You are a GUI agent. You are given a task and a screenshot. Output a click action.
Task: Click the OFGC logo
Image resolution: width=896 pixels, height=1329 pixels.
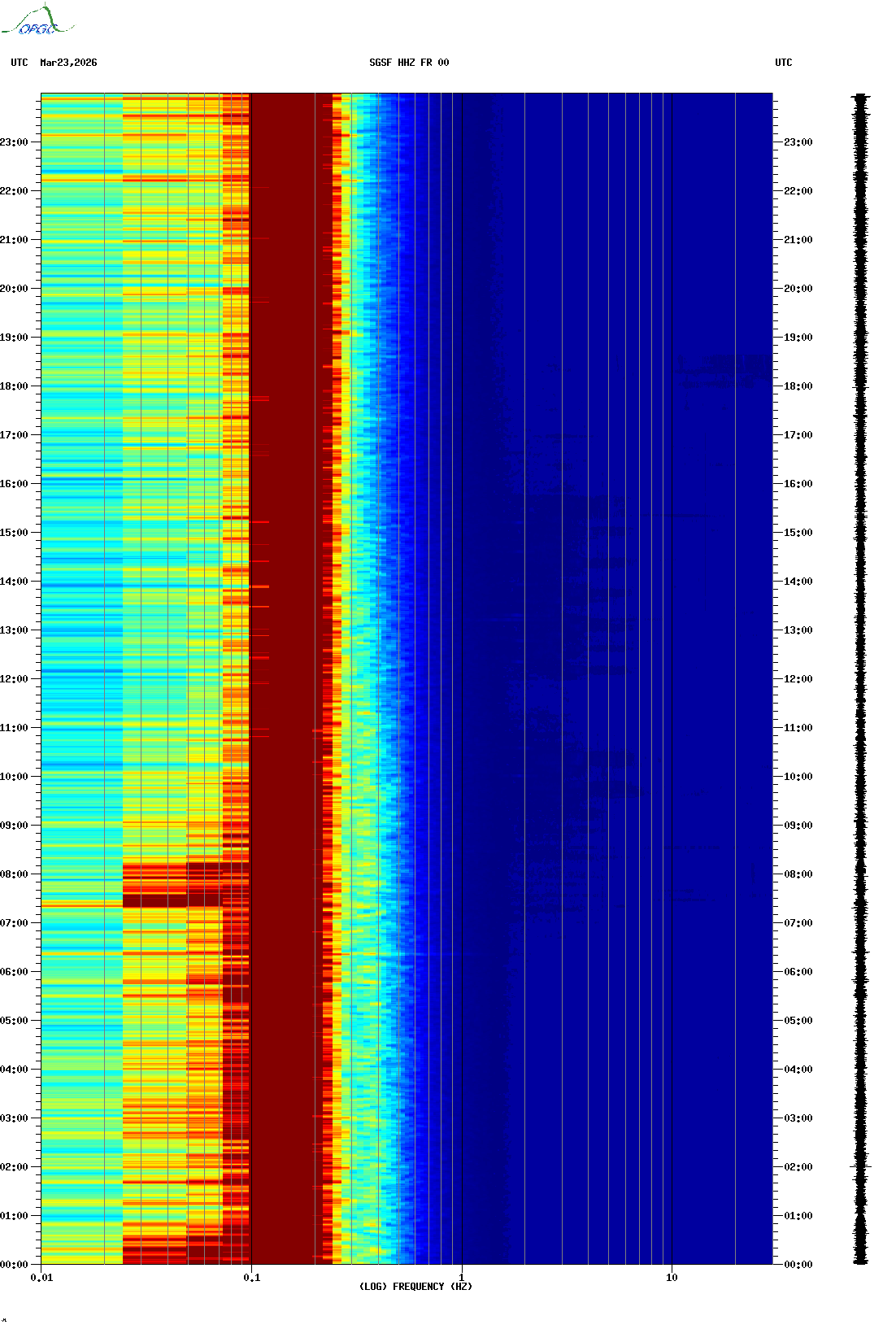[x=37, y=20]
